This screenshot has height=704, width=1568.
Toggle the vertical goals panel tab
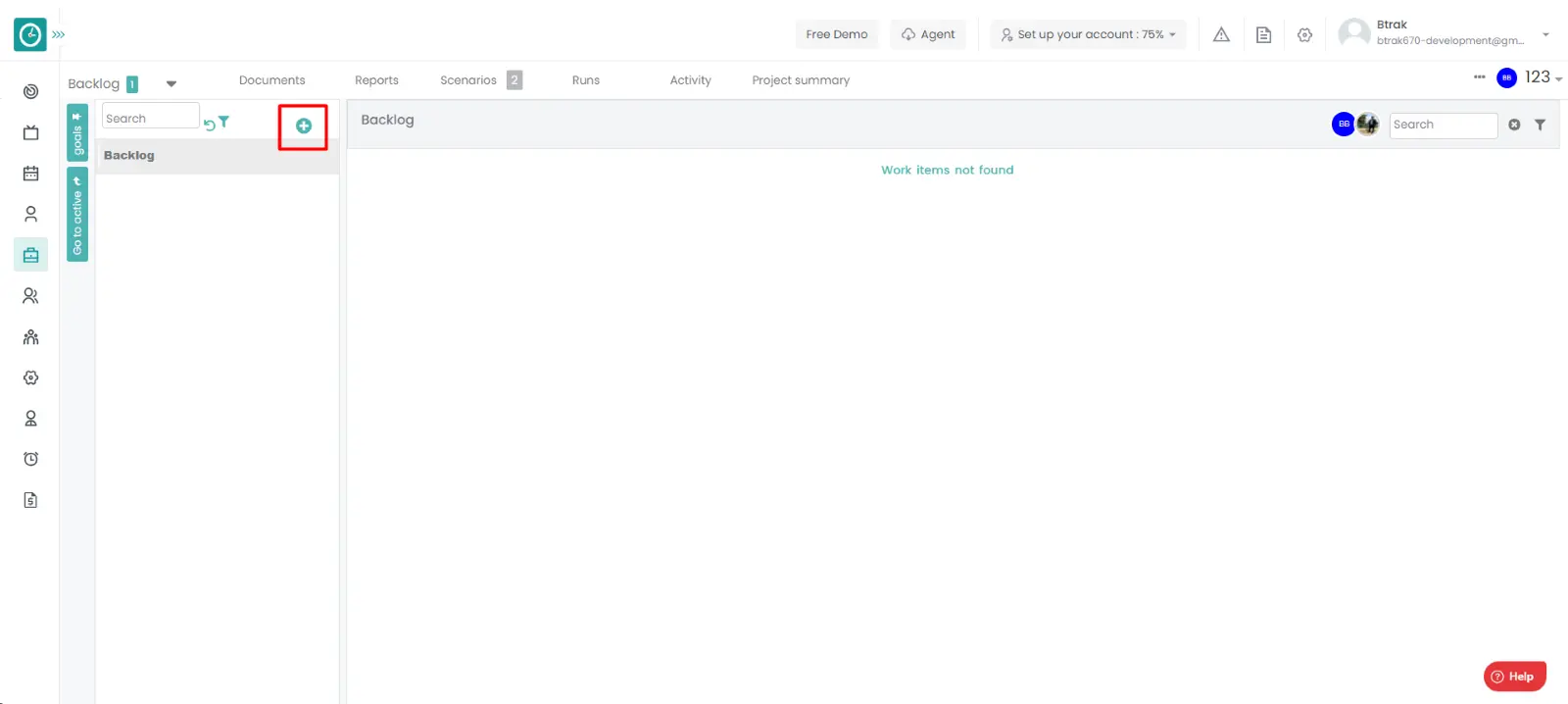click(77, 133)
